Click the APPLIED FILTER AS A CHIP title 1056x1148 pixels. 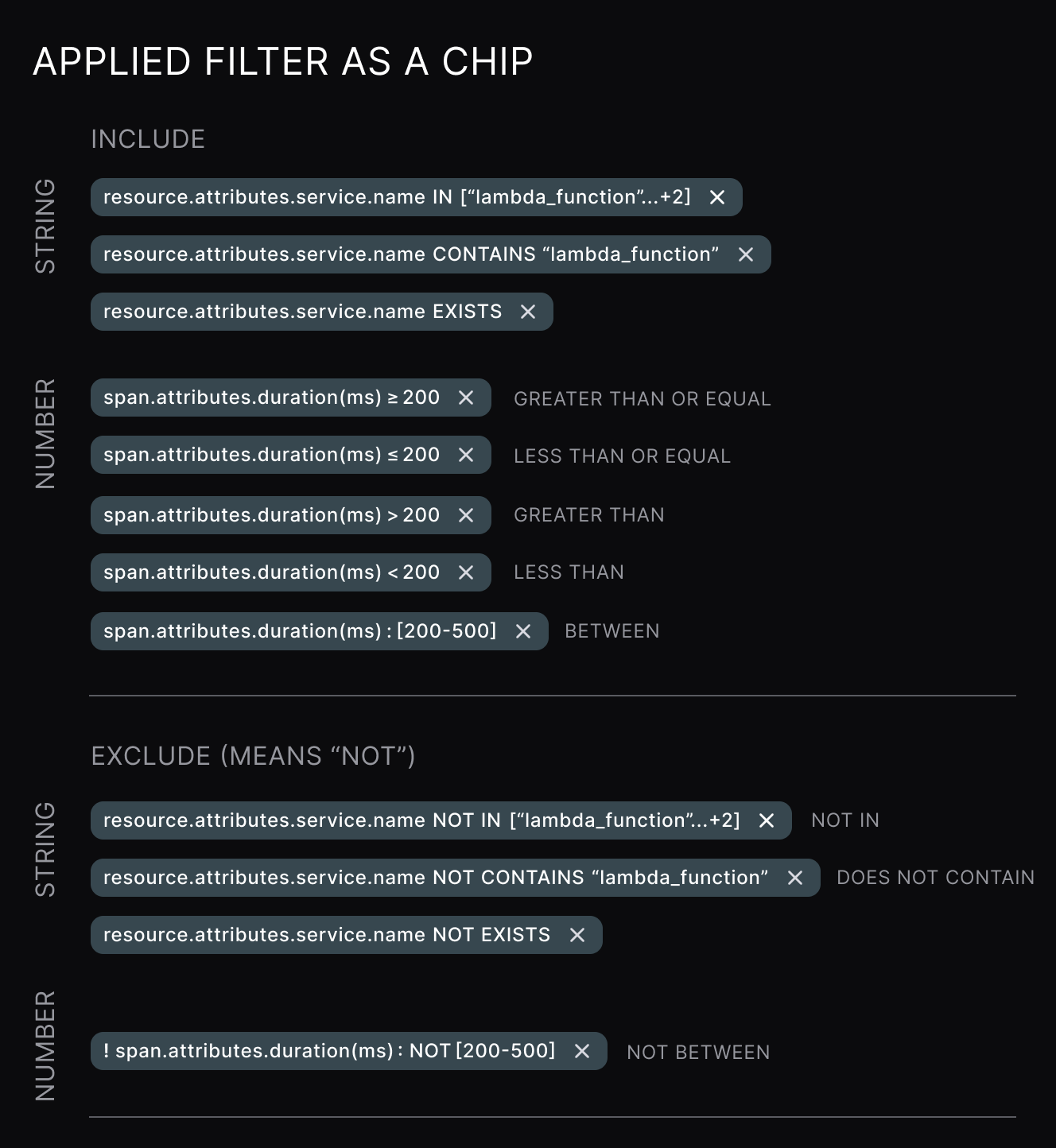coord(282,61)
